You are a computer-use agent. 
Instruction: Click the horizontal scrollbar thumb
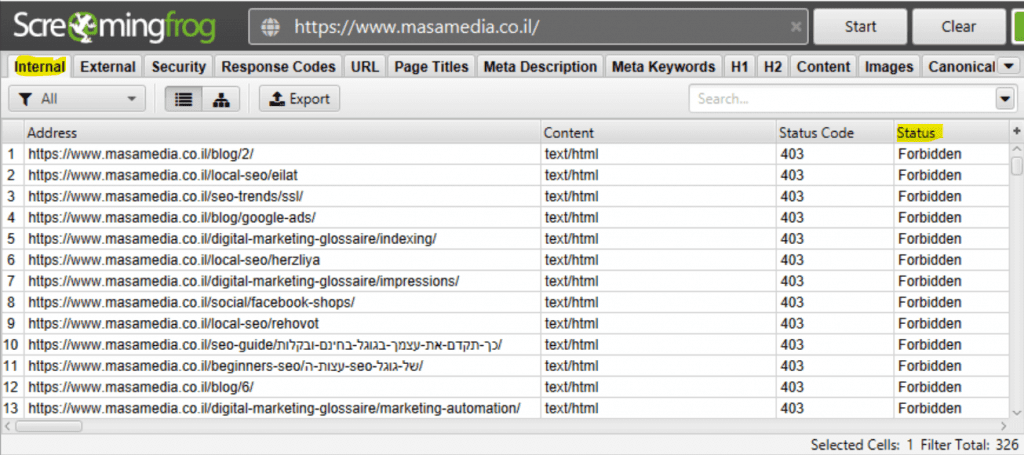[x=50, y=426]
